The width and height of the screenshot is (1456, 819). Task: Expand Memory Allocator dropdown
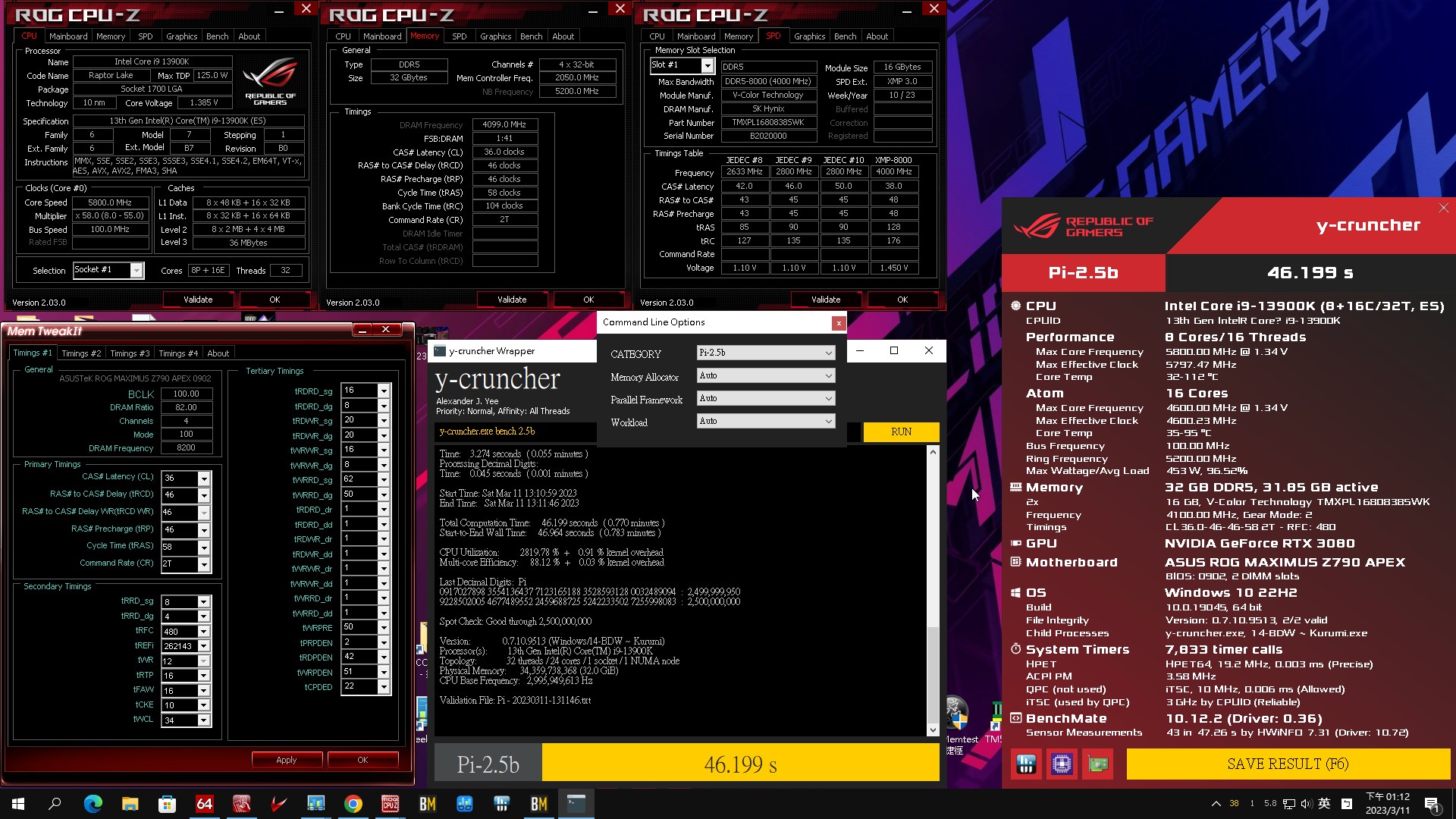pyautogui.click(x=766, y=375)
